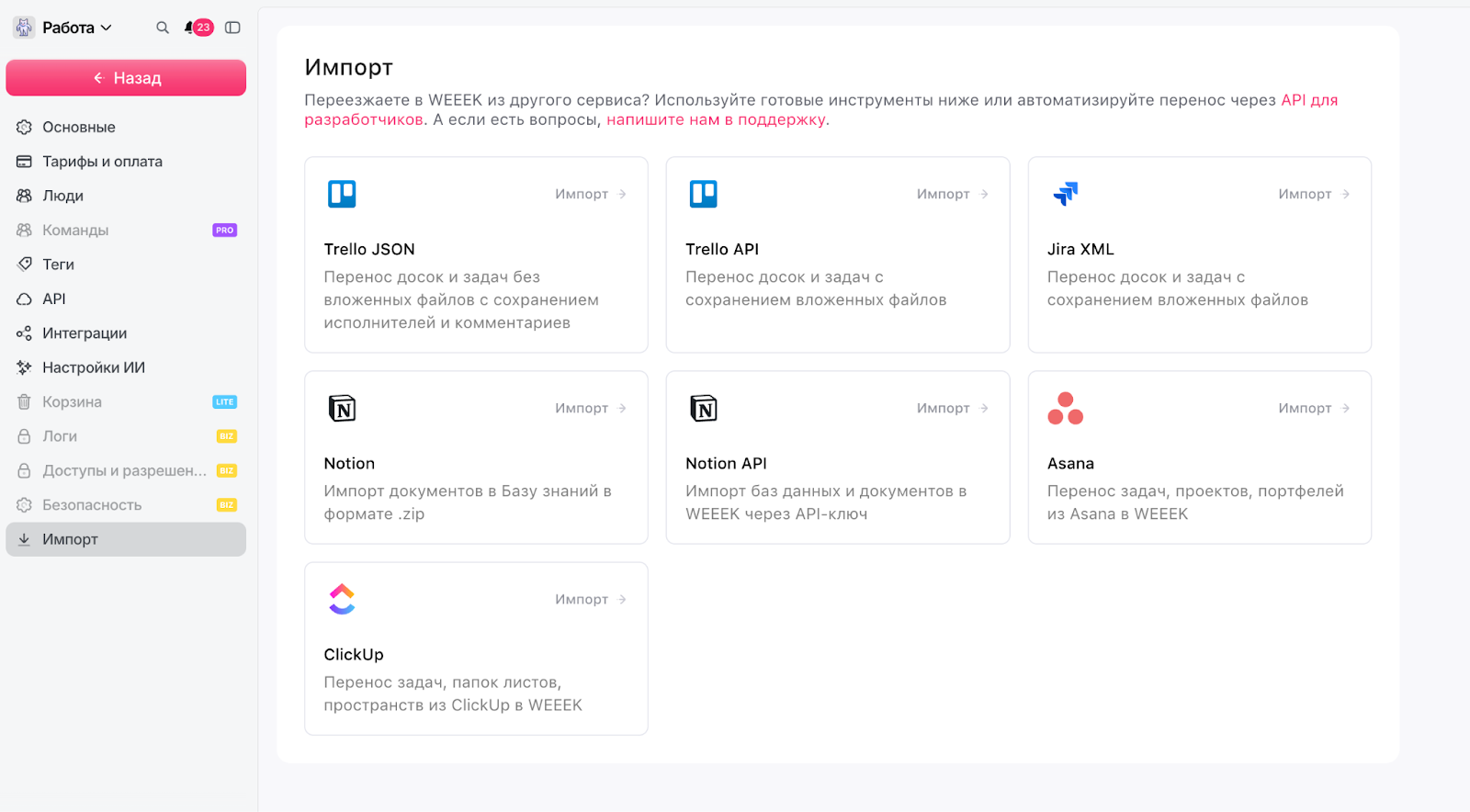Click the ClickUp logo icon

(x=342, y=599)
